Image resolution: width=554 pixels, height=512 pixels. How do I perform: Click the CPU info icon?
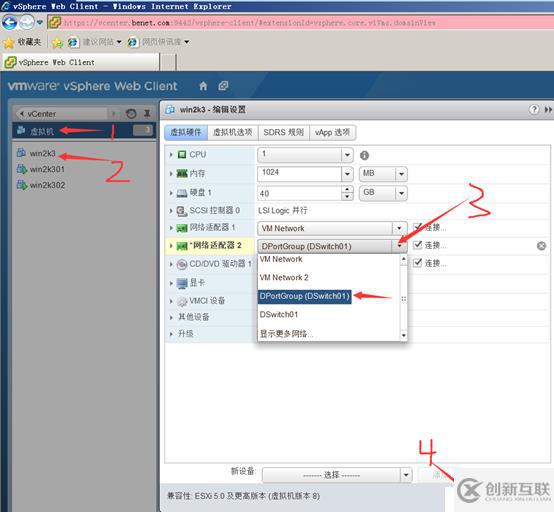(364, 155)
